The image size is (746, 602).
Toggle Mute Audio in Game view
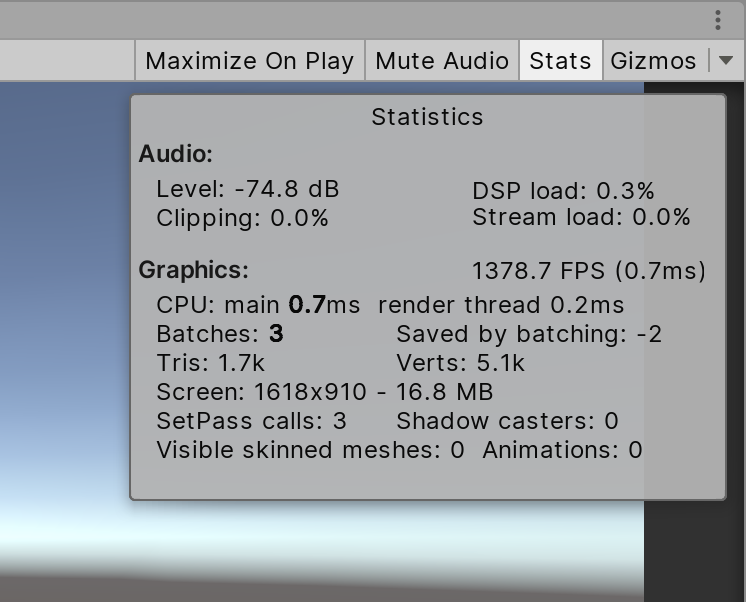pos(442,61)
